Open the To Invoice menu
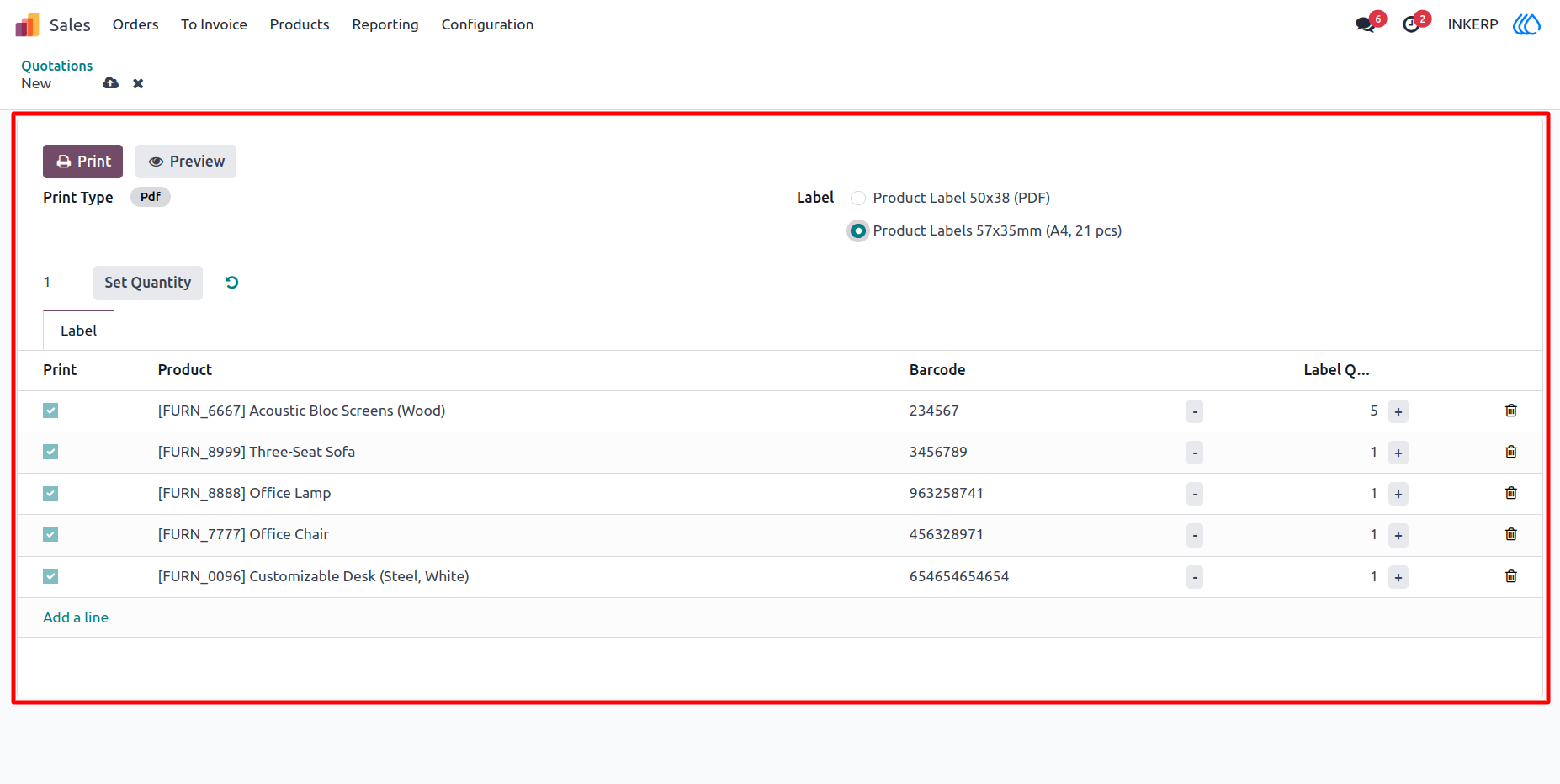1560x784 pixels. (x=214, y=24)
